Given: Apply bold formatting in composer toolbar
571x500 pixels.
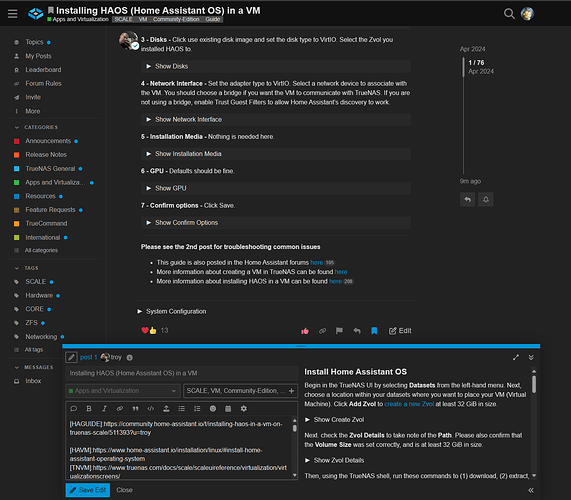Looking at the screenshot, I should pyautogui.click(x=89, y=409).
